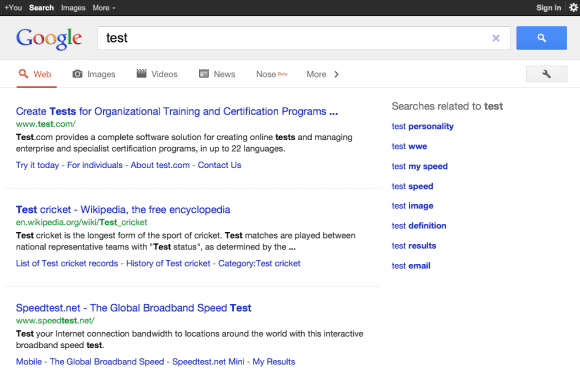Open Test cricket Wikipedia result
Screen dimensions: 580x368
(x=123, y=209)
